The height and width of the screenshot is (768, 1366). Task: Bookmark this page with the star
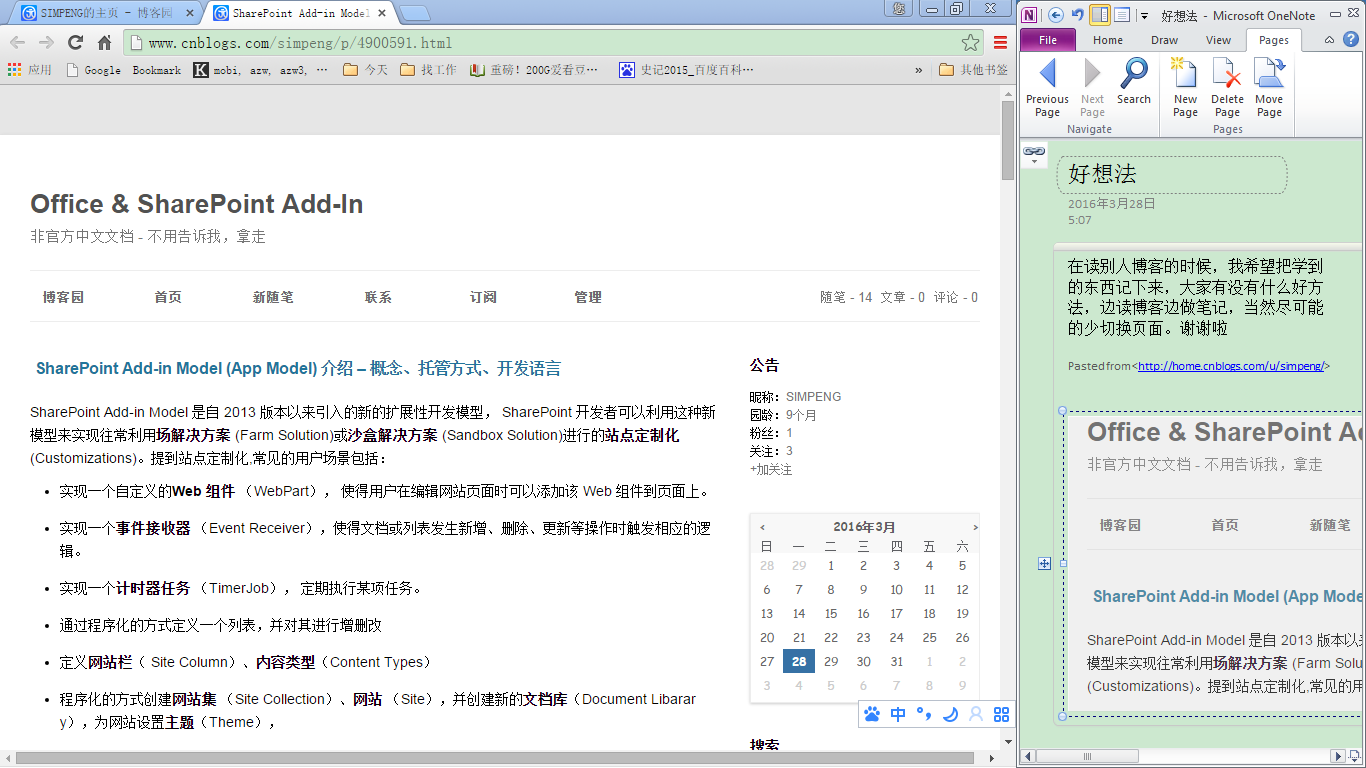coord(970,43)
